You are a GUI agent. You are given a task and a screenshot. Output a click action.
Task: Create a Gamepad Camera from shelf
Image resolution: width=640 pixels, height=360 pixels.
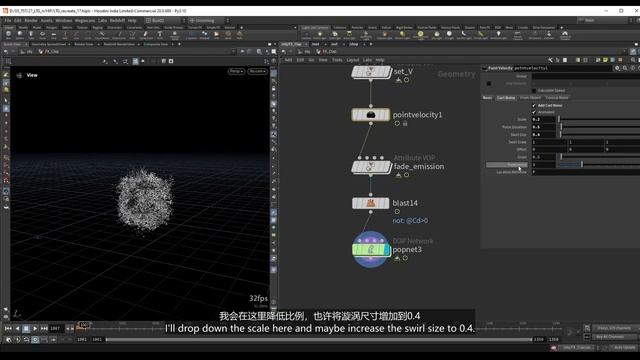pos(565,35)
